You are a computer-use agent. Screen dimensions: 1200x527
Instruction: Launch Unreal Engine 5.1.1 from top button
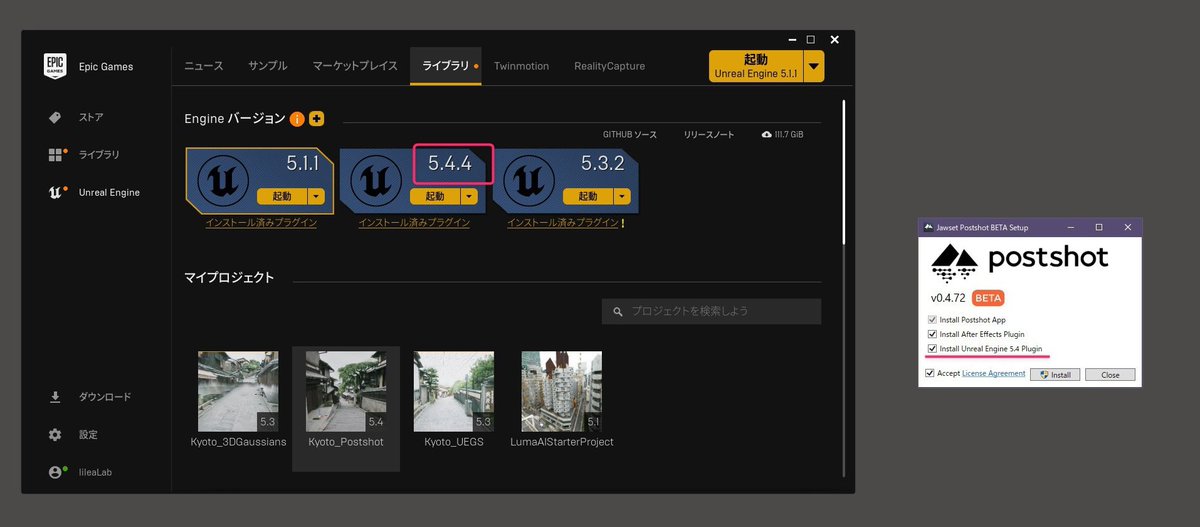756,67
